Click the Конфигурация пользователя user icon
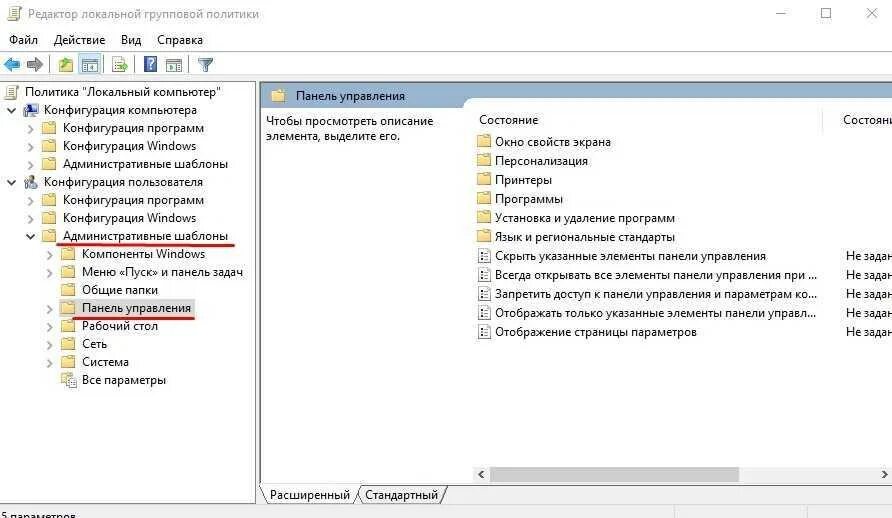The width and height of the screenshot is (892, 518). tap(31, 182)
